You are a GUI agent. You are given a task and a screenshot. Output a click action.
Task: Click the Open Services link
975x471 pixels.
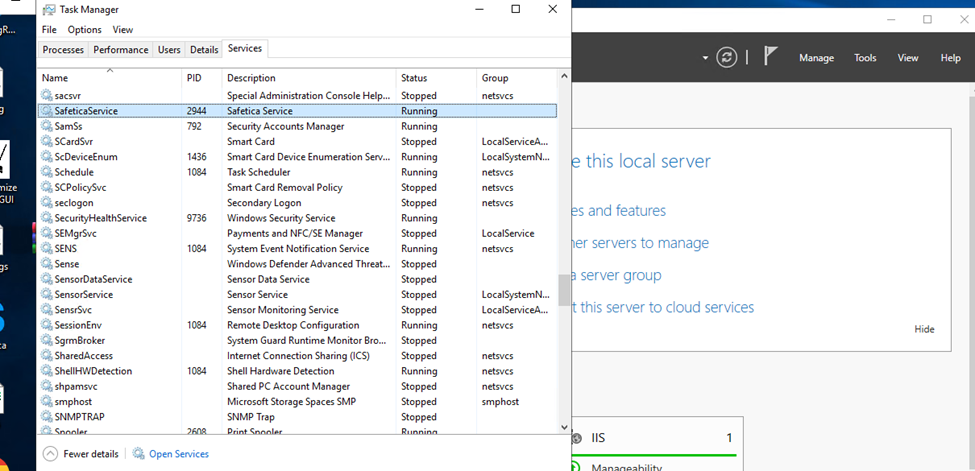click(178, 454)
